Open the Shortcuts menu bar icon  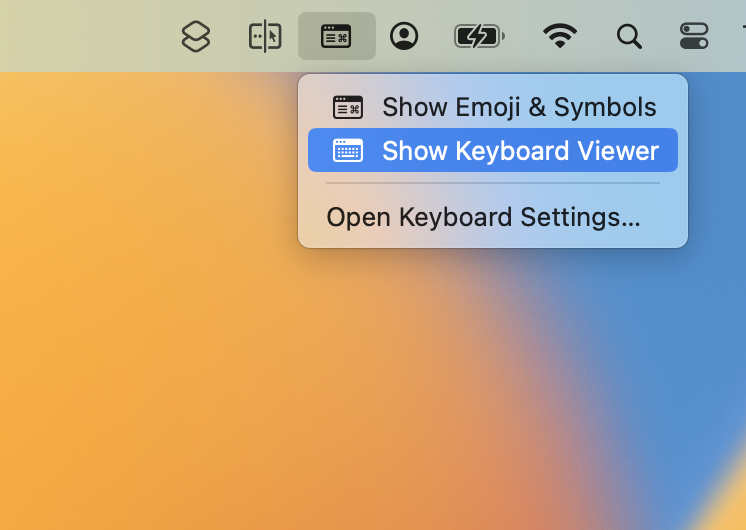coord(196,36)
